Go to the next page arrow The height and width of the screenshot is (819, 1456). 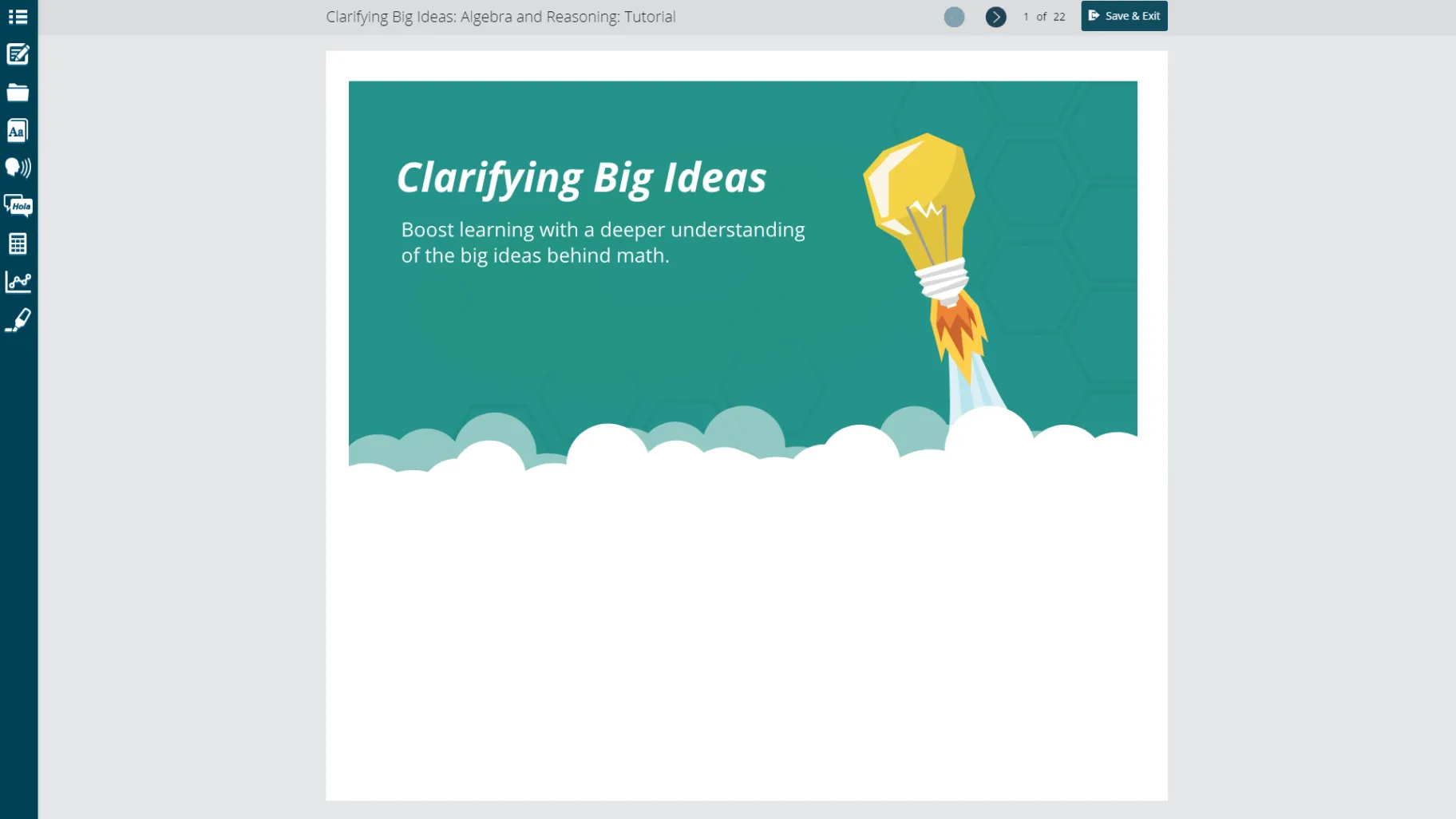(x=995, y=17)
